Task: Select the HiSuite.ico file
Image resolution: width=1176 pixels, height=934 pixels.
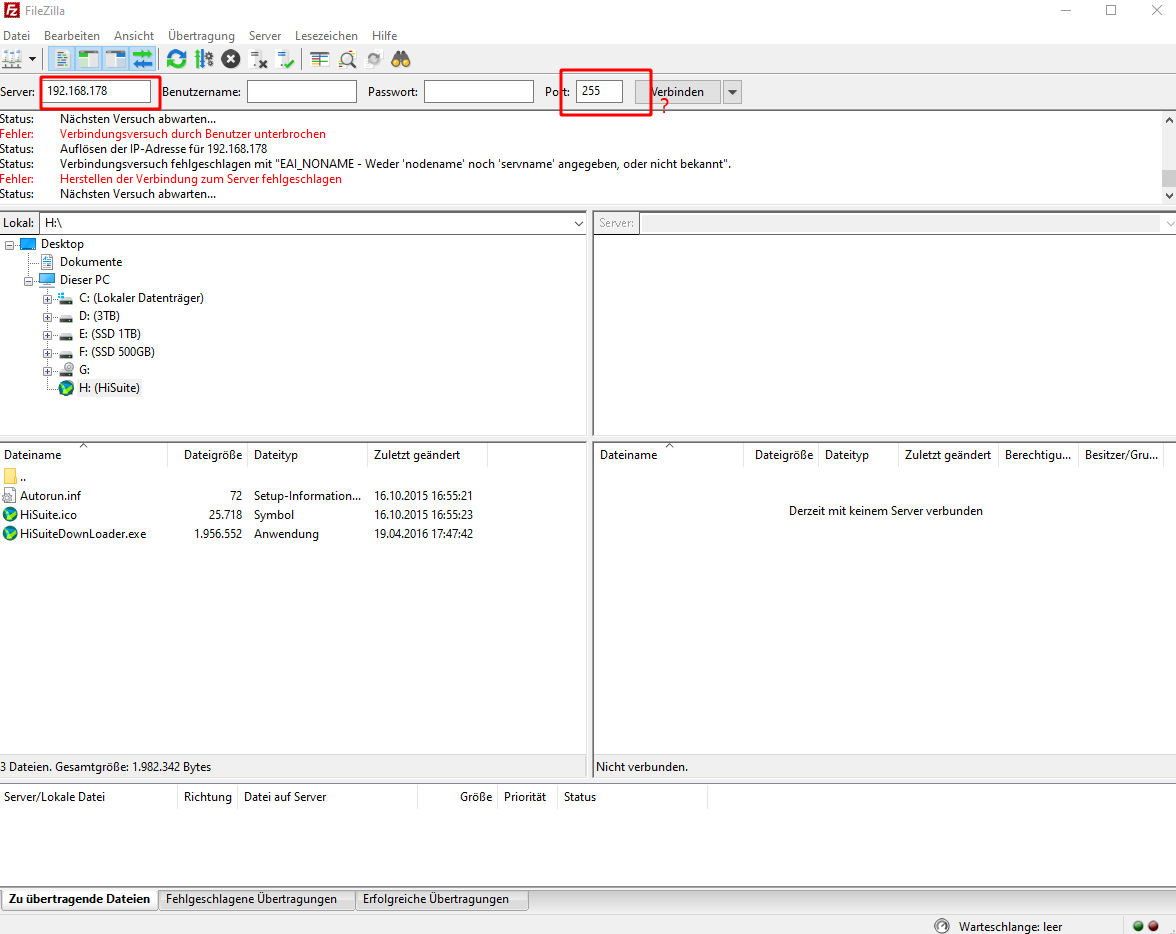Action: (x=48, y=515)
